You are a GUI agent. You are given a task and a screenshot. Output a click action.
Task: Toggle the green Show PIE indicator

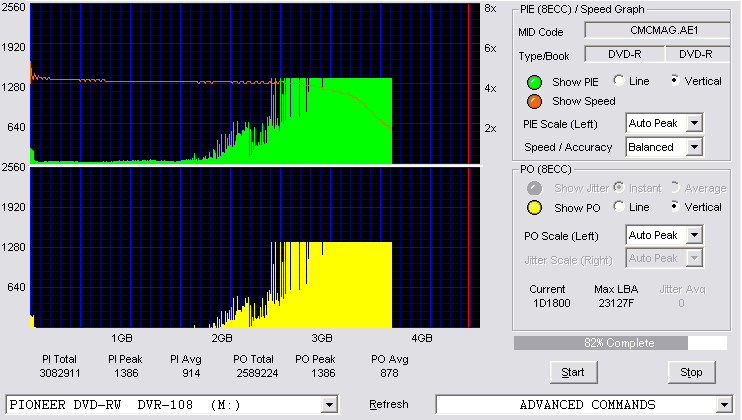[534, 82]
